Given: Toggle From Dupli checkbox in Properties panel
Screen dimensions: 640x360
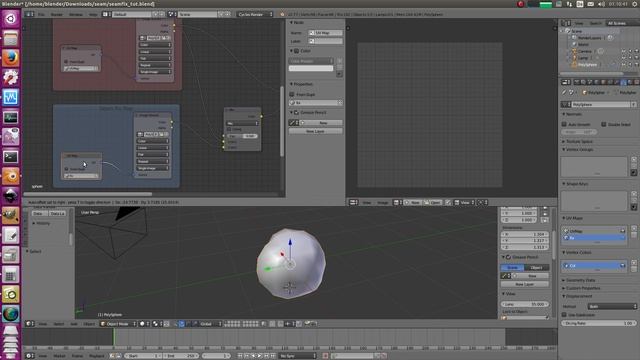Looking at the screenshot, I should tap(292, 94).
